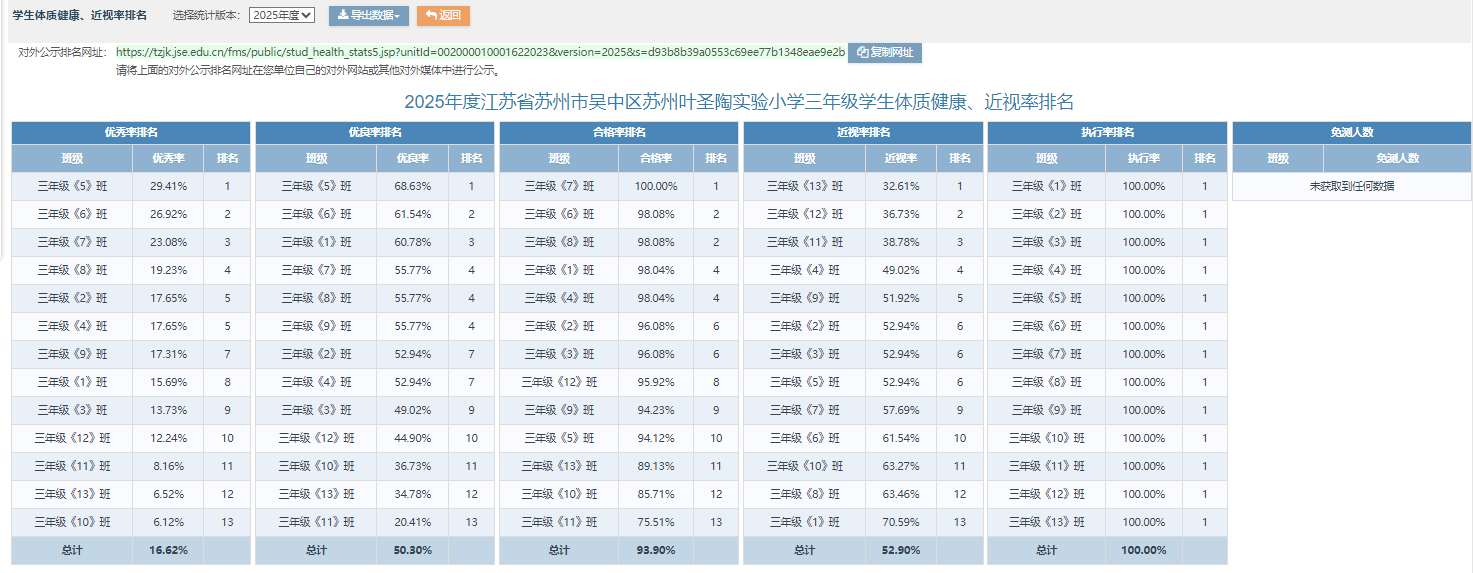This screenshot has height=573, width=1473.
Task: Select the 29.41% excellent rate cell
Action: tap(168, 186)
